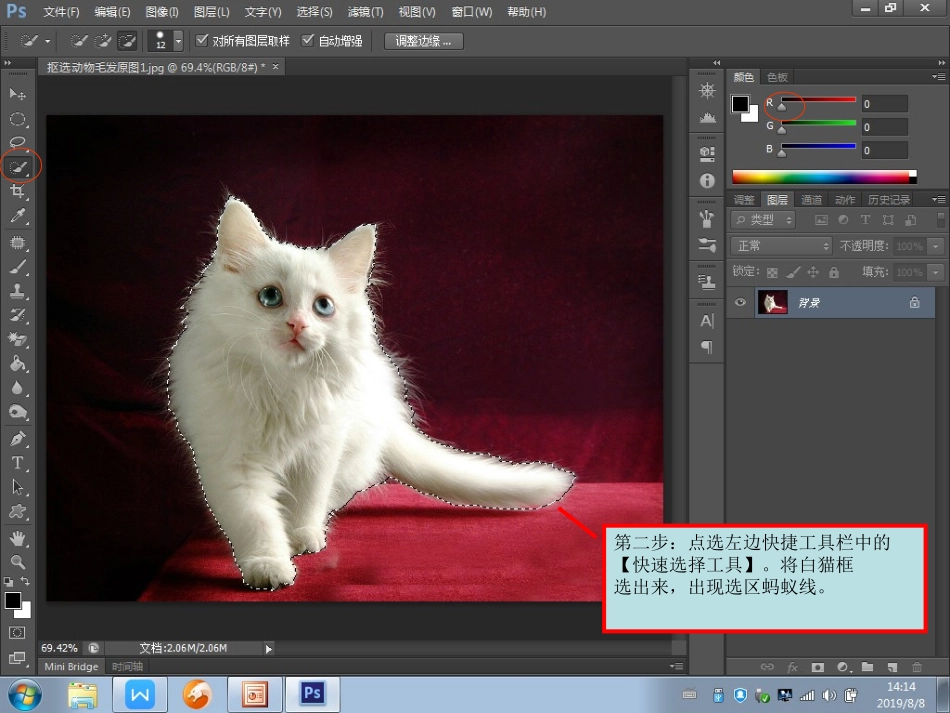
Task: Open the 类型 layer filter dropdown
Action: click(x=763, y=220)
